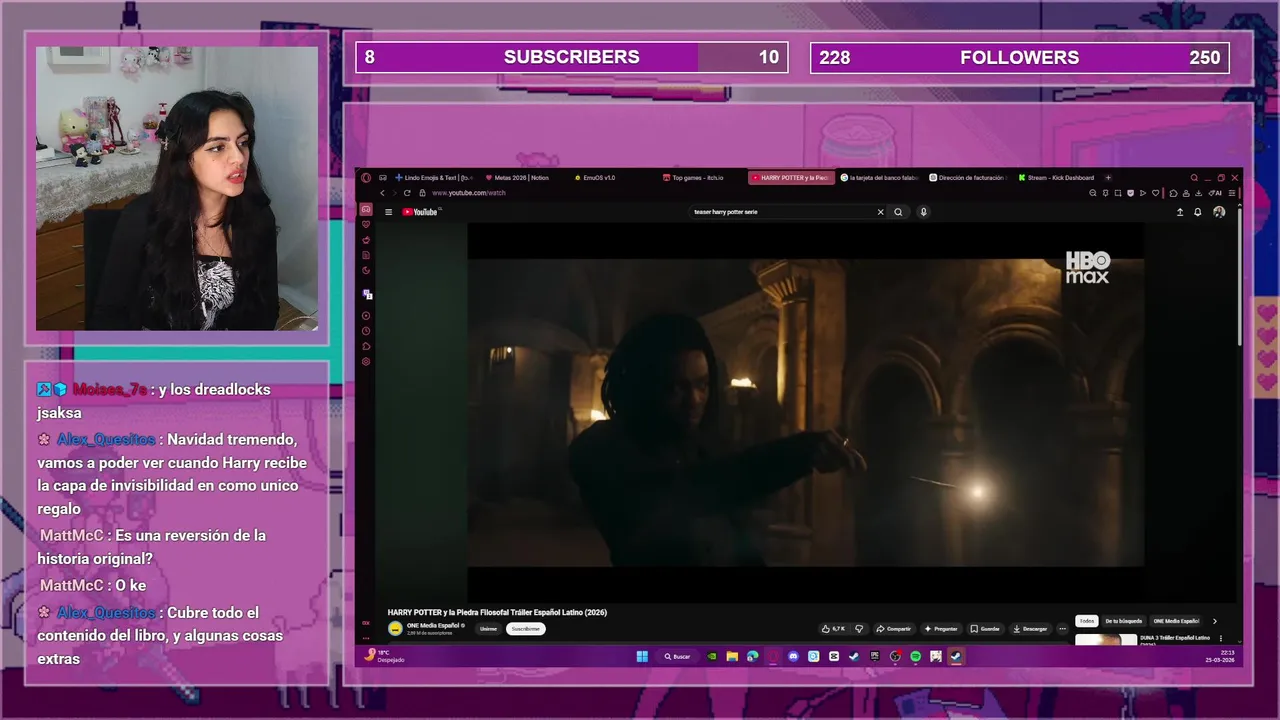Open the settings gear in Opera sidebar

pos(366,361)
